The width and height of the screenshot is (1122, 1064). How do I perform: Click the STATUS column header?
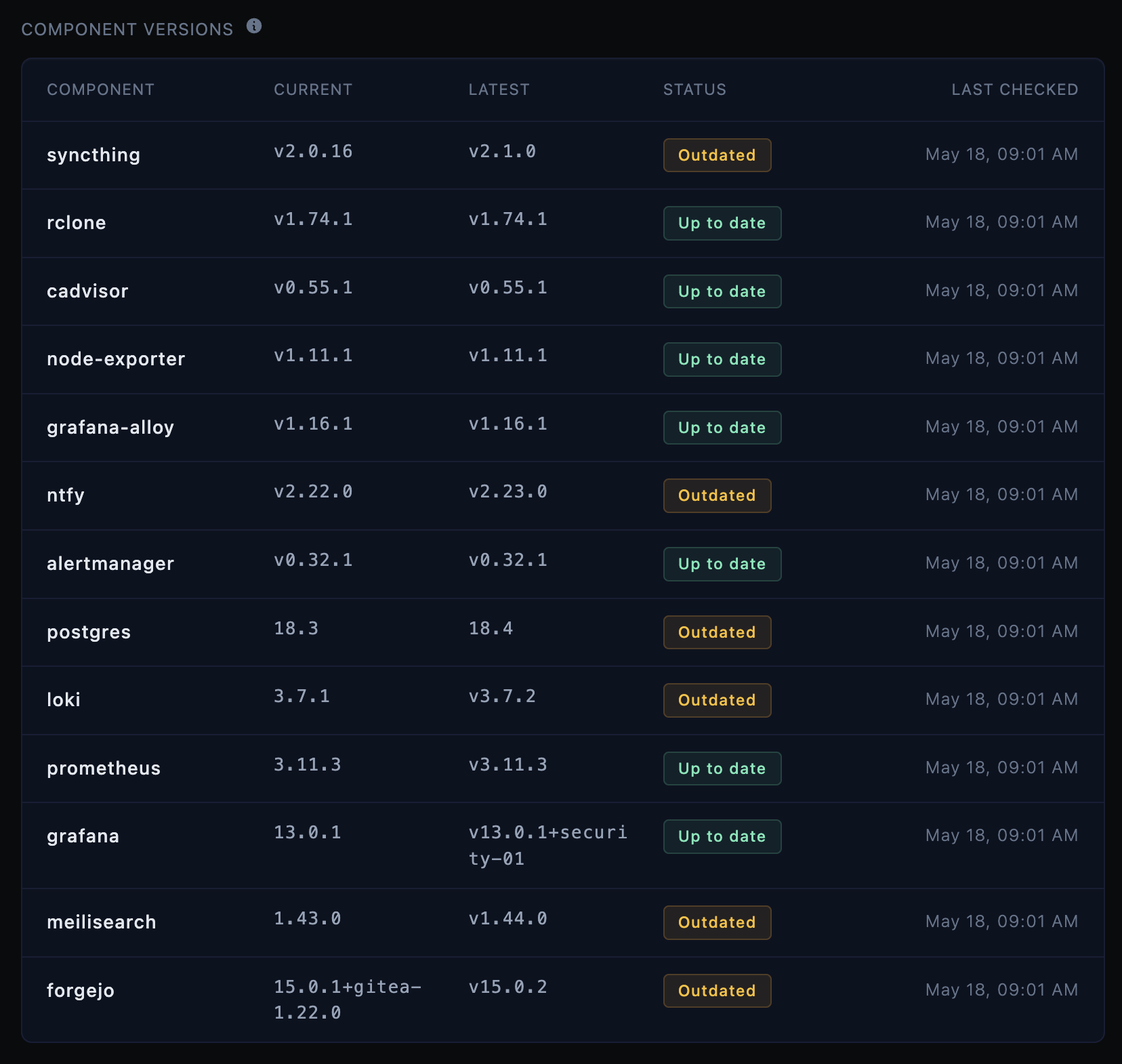point(694,89)
